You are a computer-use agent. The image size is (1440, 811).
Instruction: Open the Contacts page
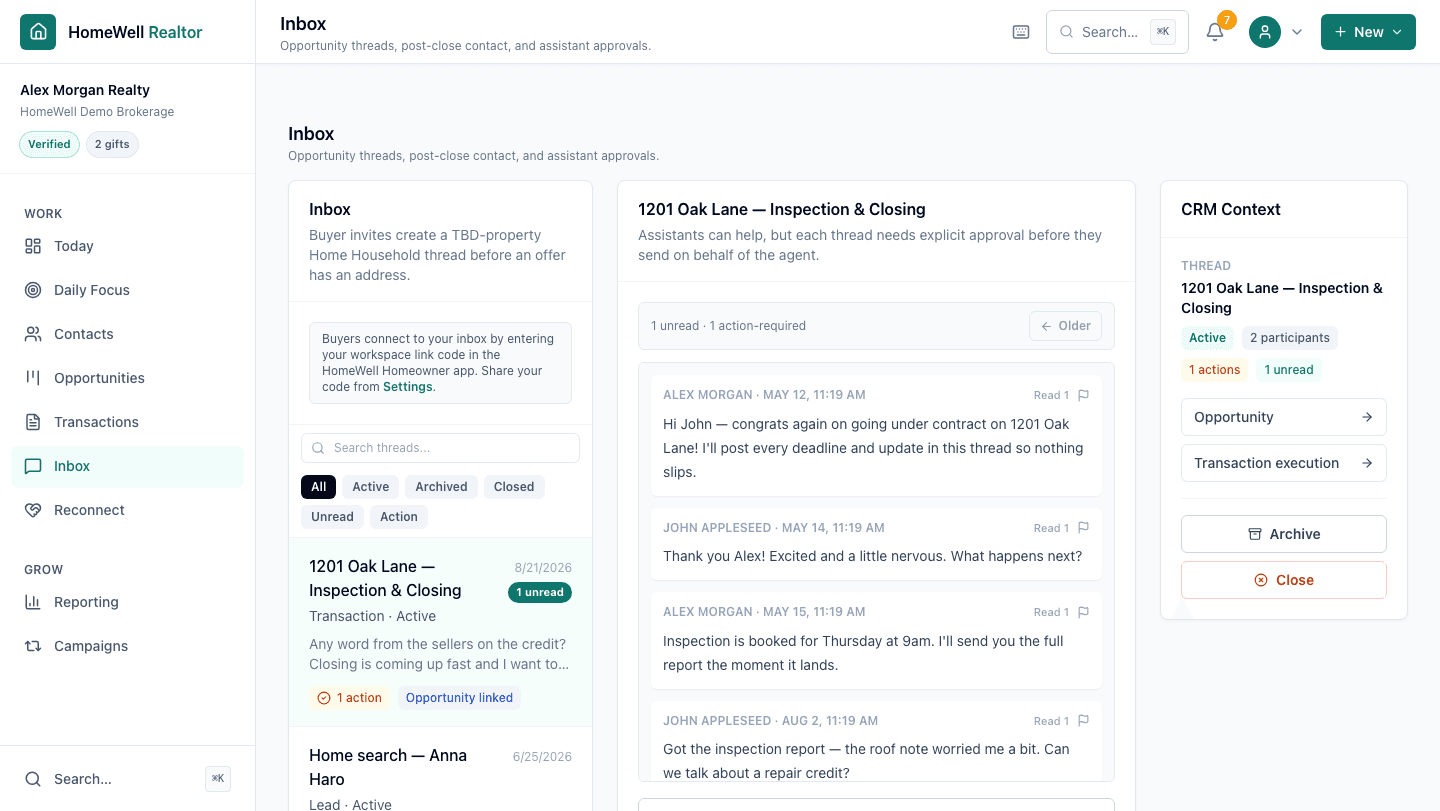pos(127,334)
